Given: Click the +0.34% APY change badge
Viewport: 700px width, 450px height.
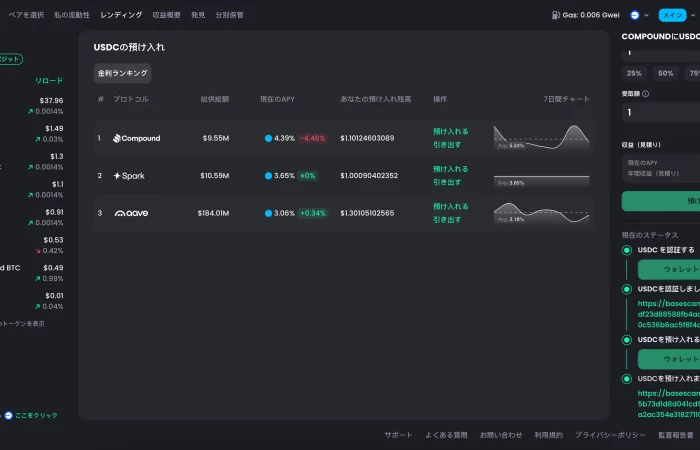Looking at the screenshot, I should coord(312,213).
